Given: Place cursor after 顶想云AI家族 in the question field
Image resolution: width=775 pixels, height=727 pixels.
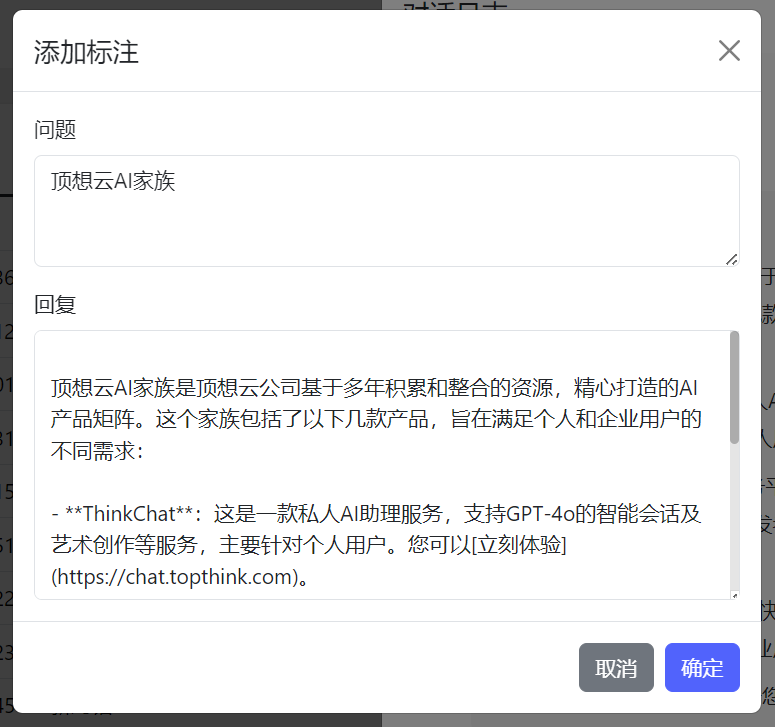Looking at the screenshot, I should (177, 182).
